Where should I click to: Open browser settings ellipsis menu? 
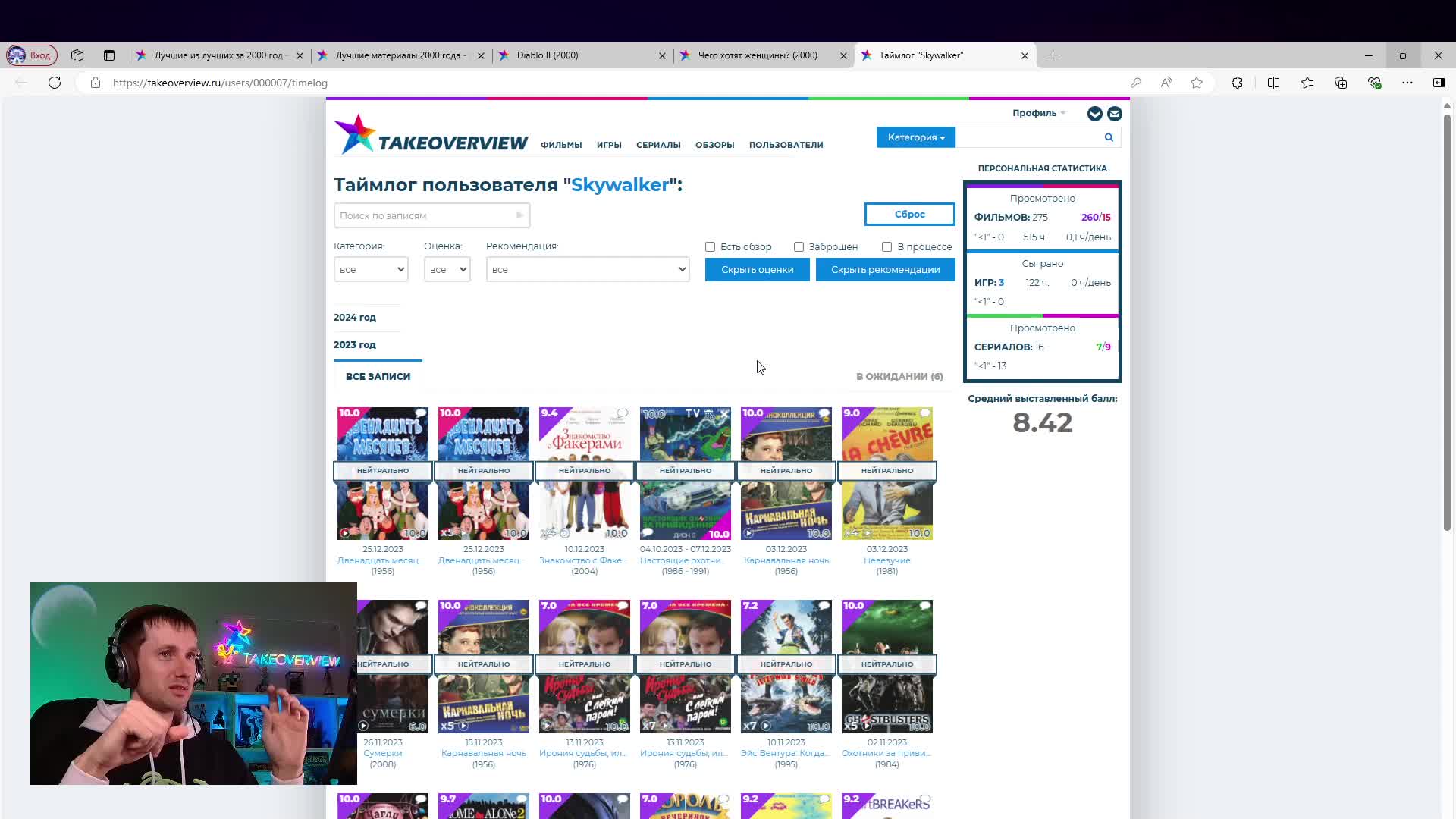tap(1407, 83)
